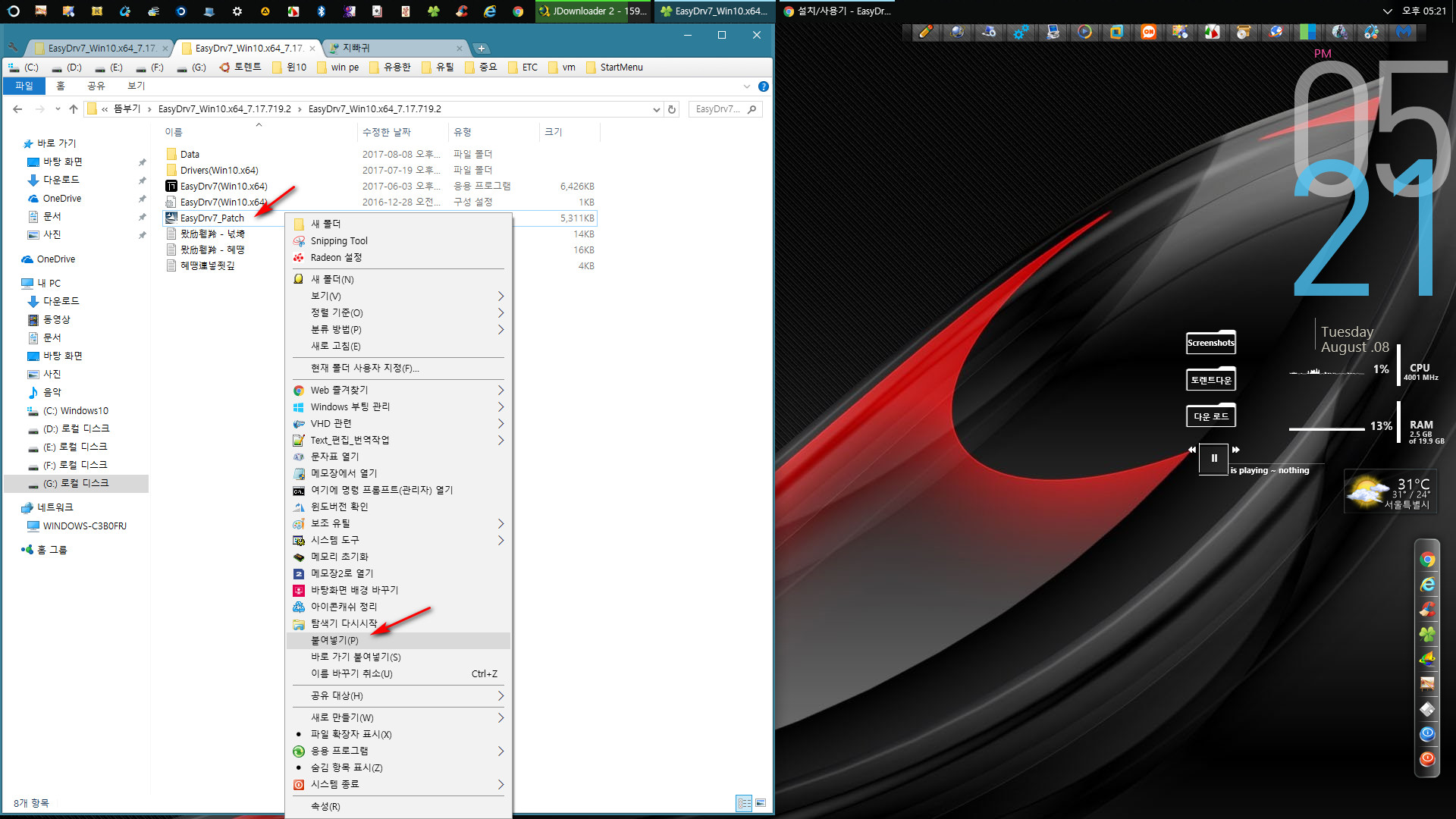The width and height of the screenshot is (1456, 819).
Task: Click the green clover icon in the right dock
Action: [x=1427, y=634]
